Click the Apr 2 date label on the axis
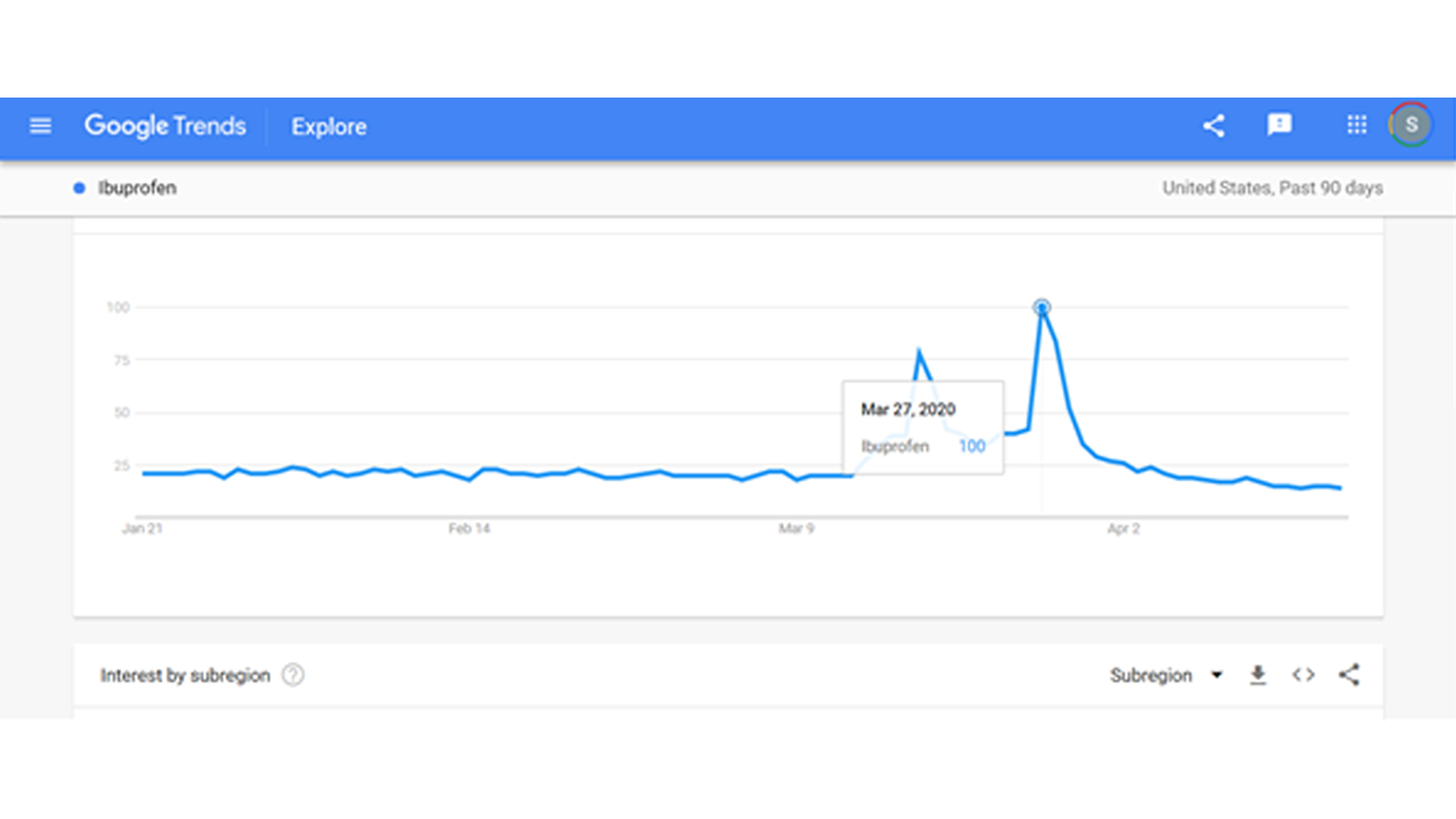 [1123, 529]
